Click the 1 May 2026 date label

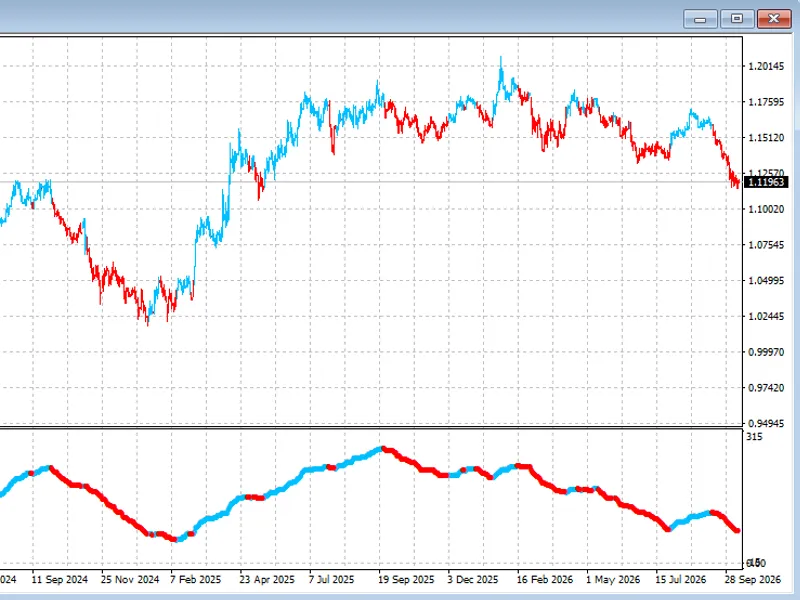tap(613, 580)
